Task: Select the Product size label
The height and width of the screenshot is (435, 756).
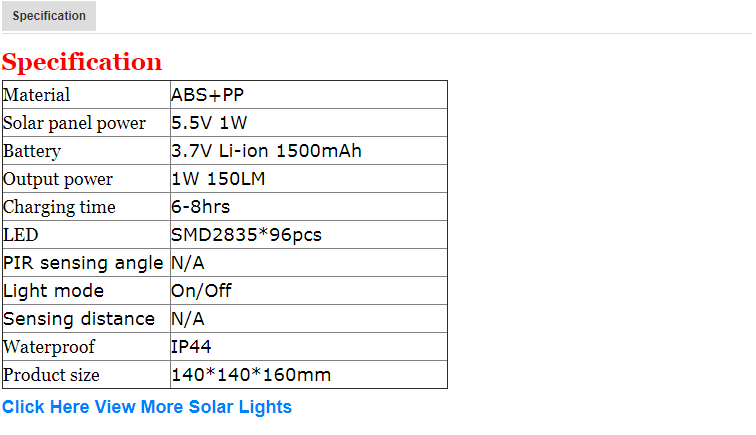Action: pos(51,375)
